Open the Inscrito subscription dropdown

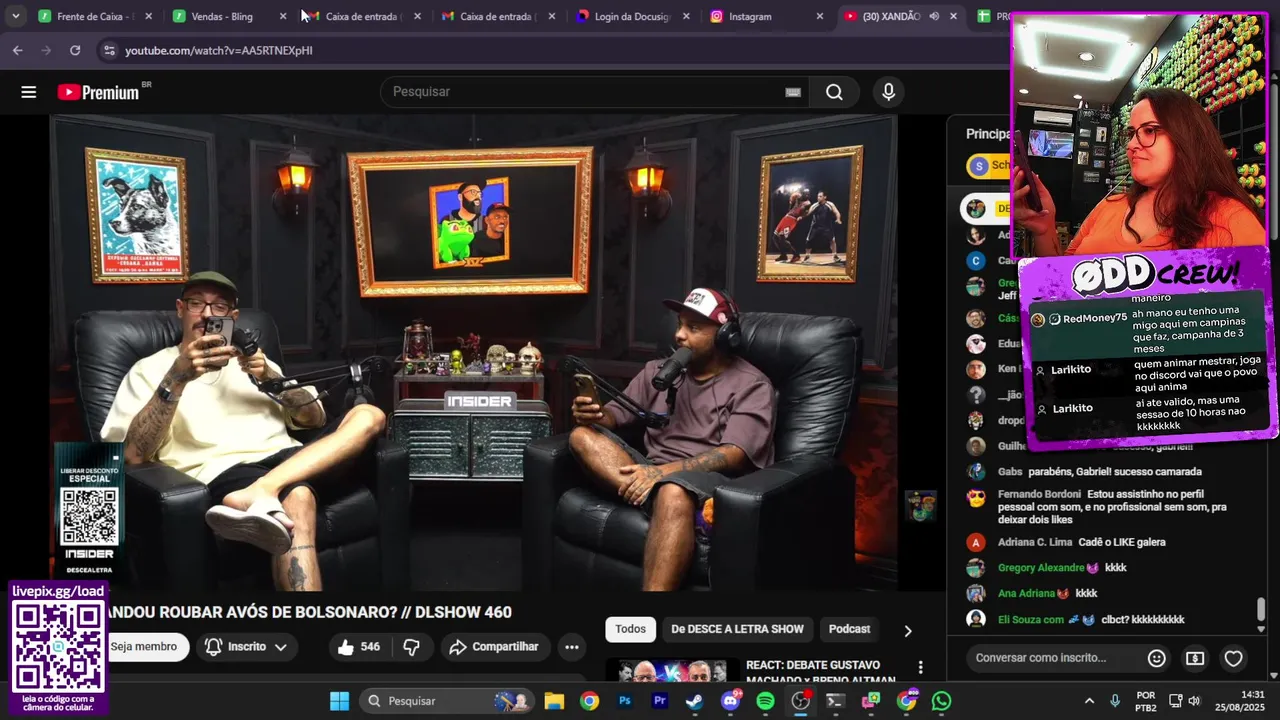coord(246,647)
